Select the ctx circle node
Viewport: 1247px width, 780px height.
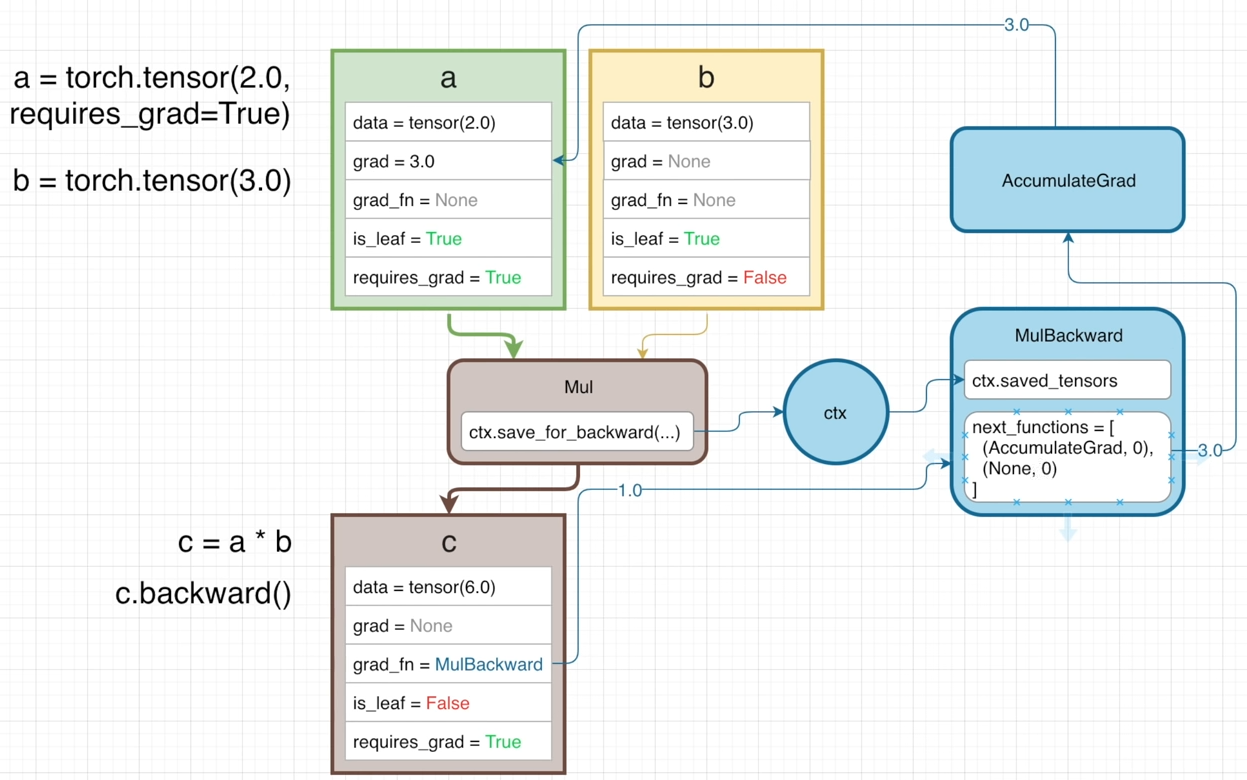coord(835,412)
